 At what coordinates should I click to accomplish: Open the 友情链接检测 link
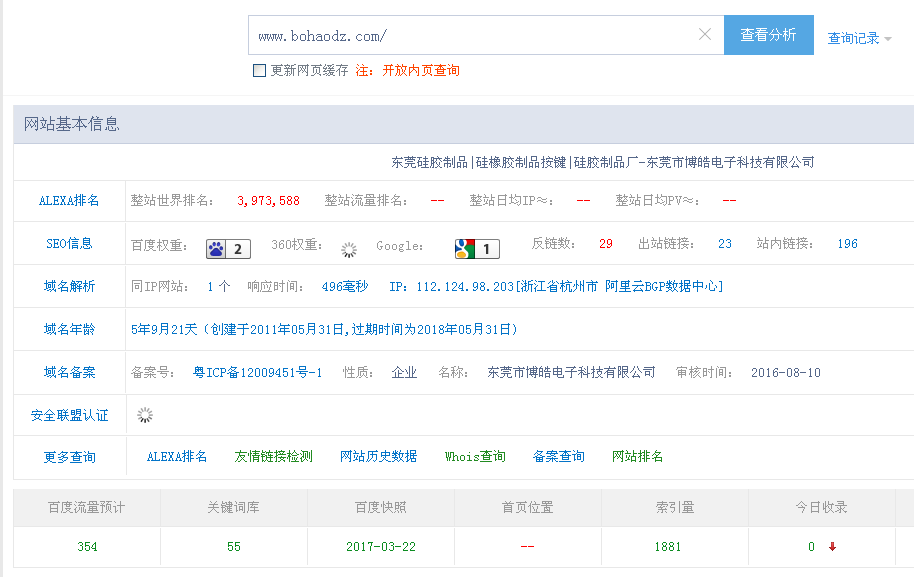point(273,457)
